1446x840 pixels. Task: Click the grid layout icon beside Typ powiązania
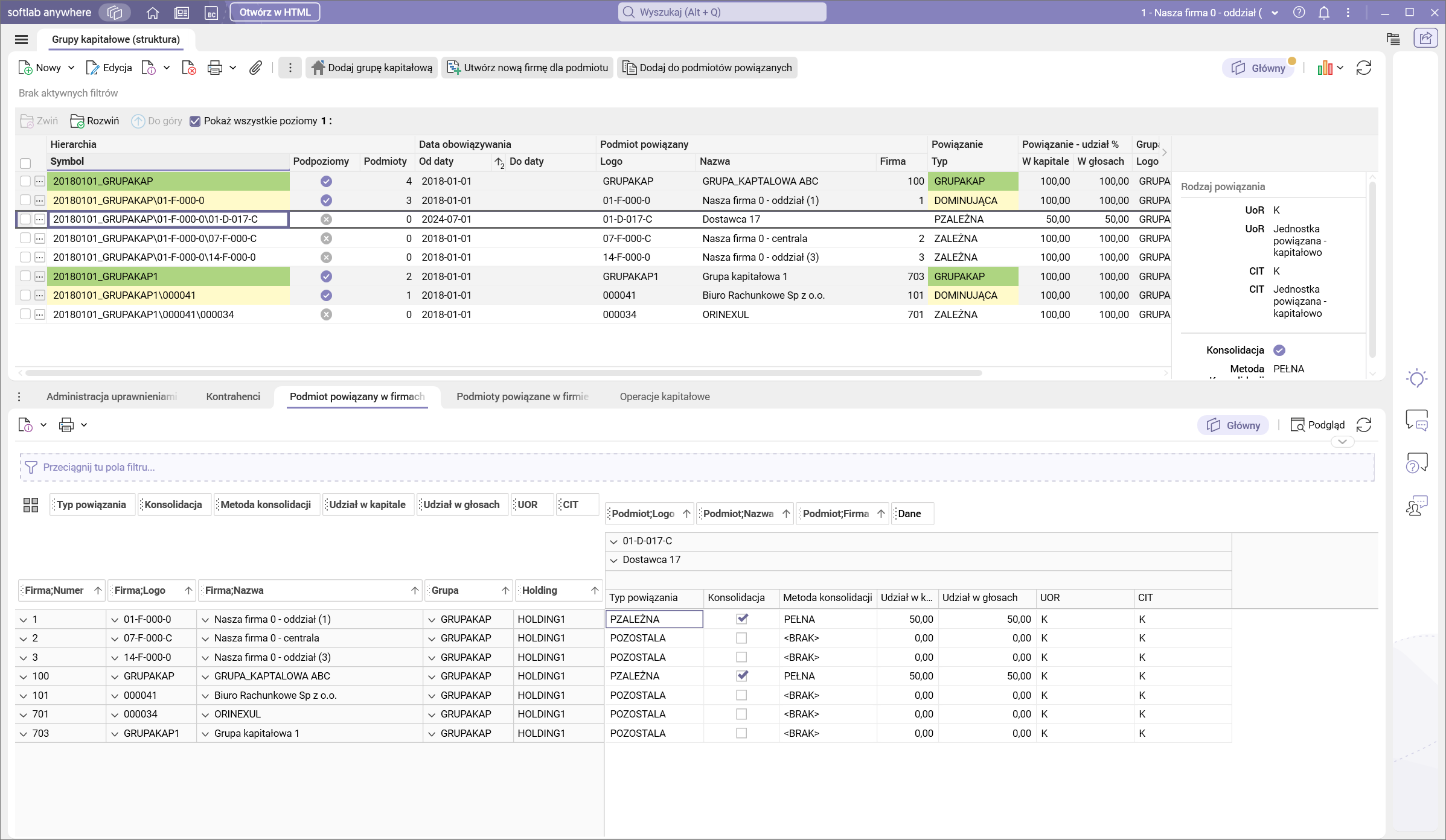pyautogui.click(x=31, y=505)
